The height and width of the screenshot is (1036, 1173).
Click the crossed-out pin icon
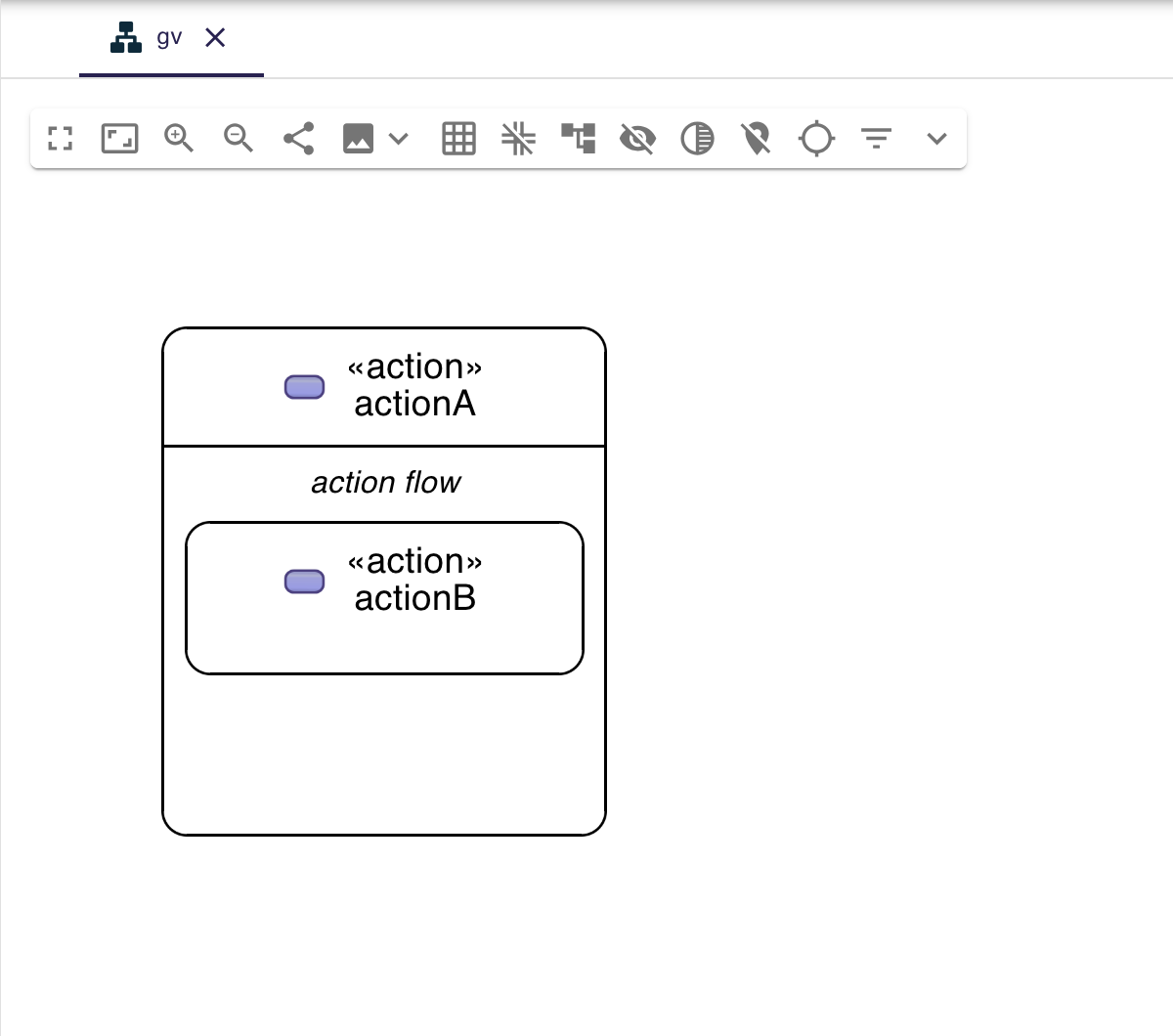[757, 139]
